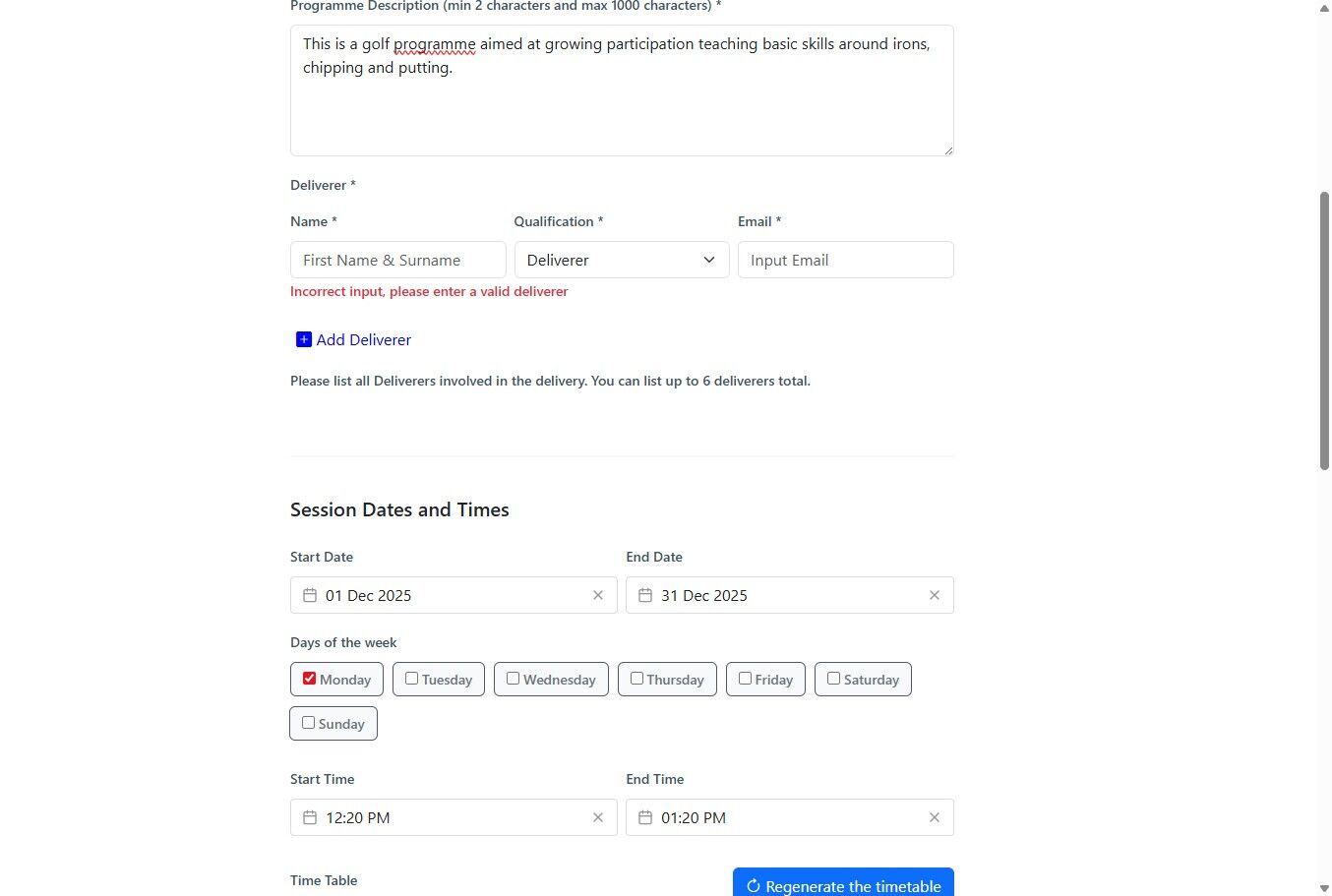The height and width of the screenshot is (896, 1332).
Task: Enable the Wednesday checkbox
Action: coord(513,679)
